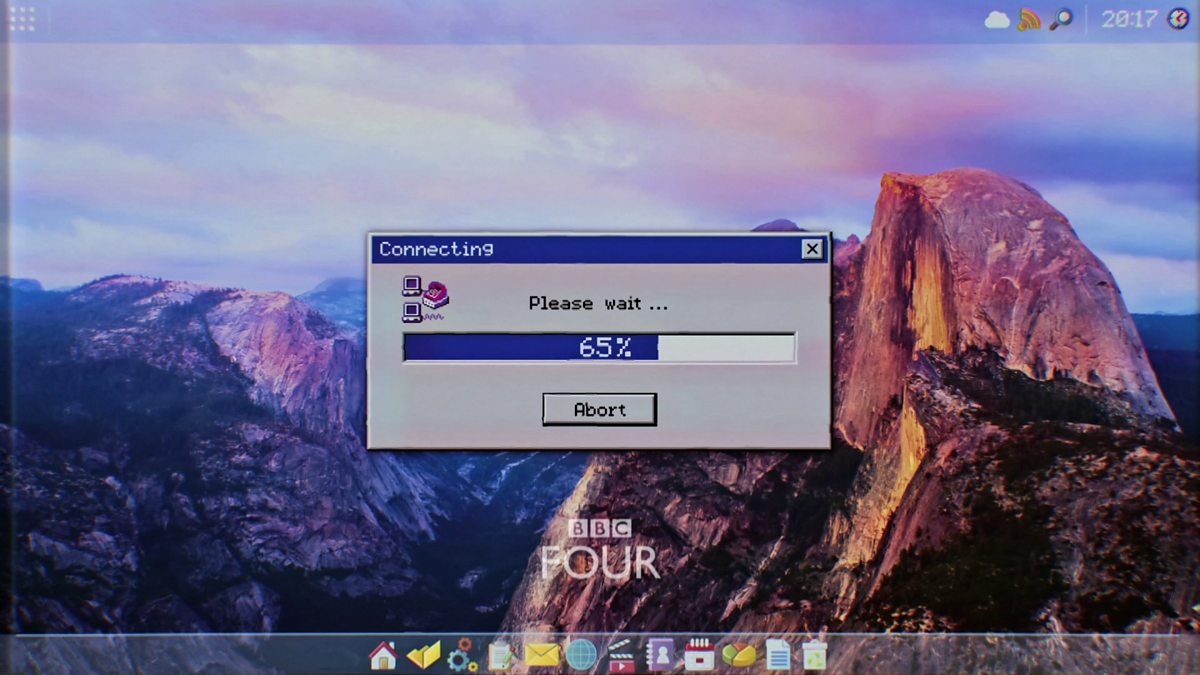Launch the globe web browser icon
This screenshot has height=675, width=1200.
[581, 655]
